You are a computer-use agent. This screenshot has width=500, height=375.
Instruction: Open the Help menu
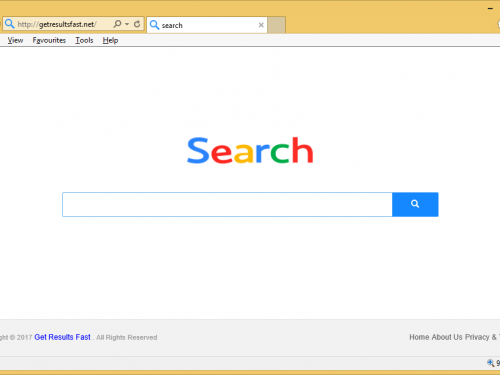[x=110, y=40]
